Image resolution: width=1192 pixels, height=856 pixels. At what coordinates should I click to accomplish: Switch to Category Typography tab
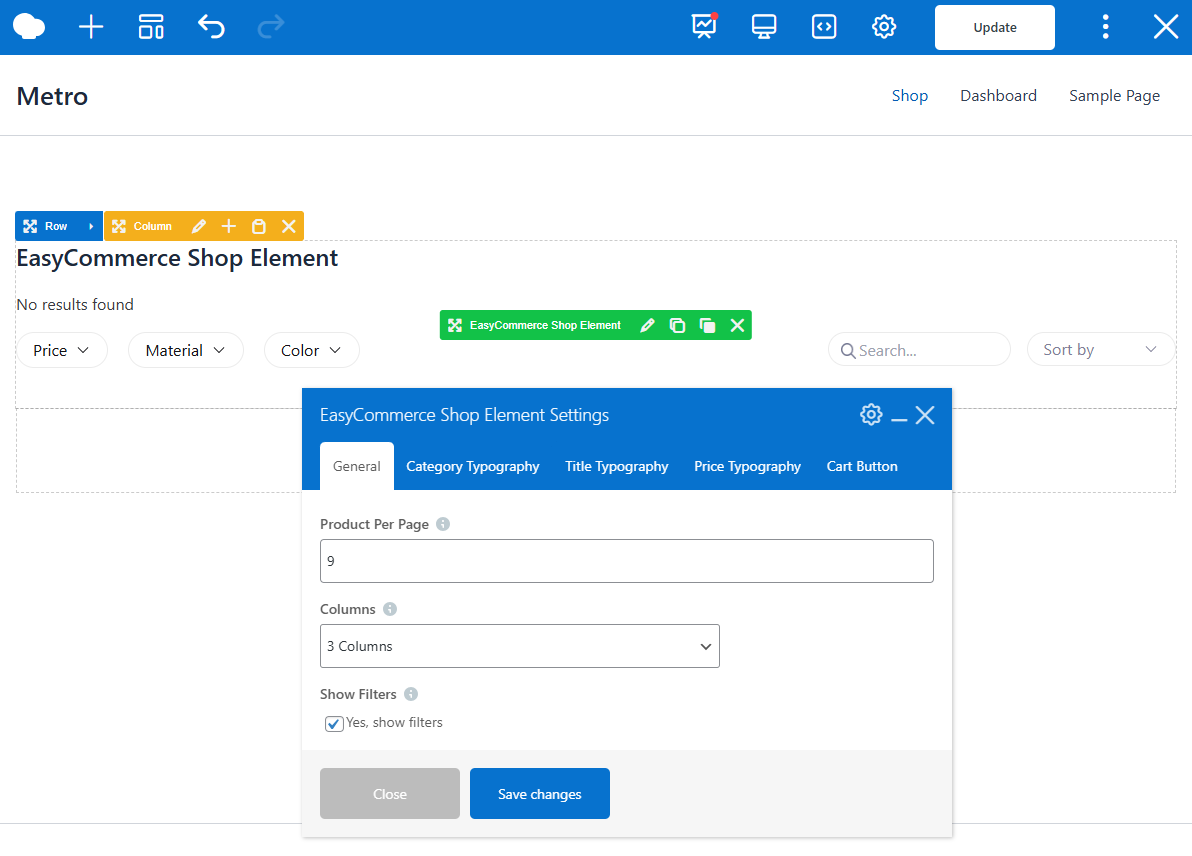tap(472, 466)
